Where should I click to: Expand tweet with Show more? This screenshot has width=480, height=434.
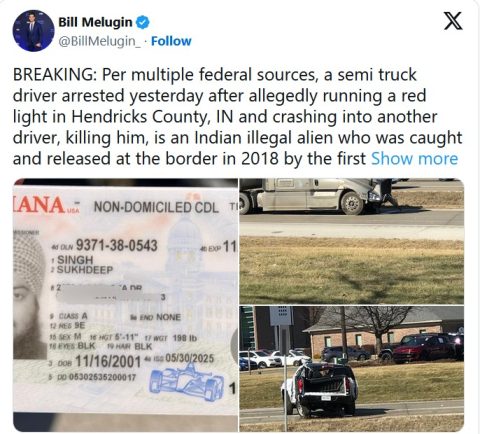pos(414,159)
